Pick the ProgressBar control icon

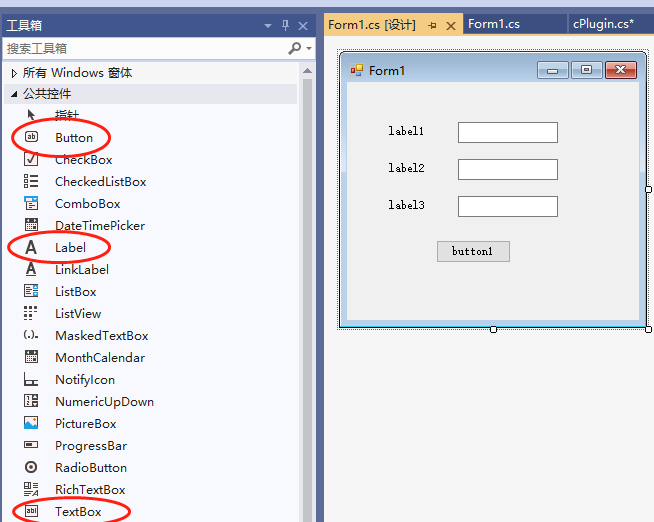coord(31,445)
